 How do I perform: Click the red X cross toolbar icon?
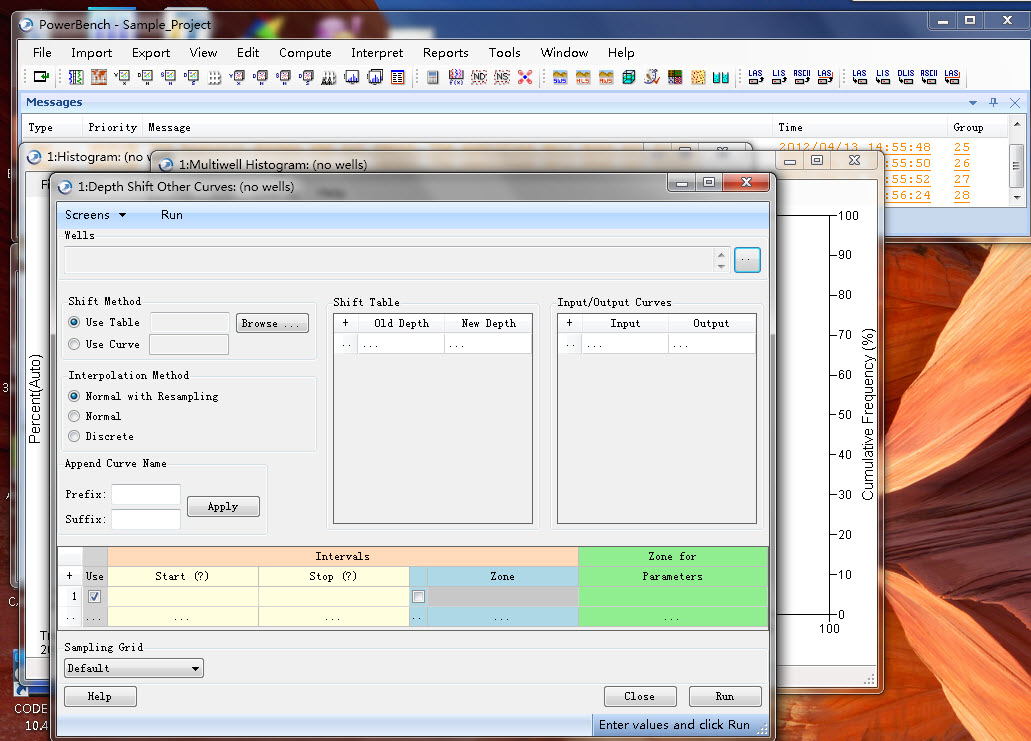coord(525,77)
